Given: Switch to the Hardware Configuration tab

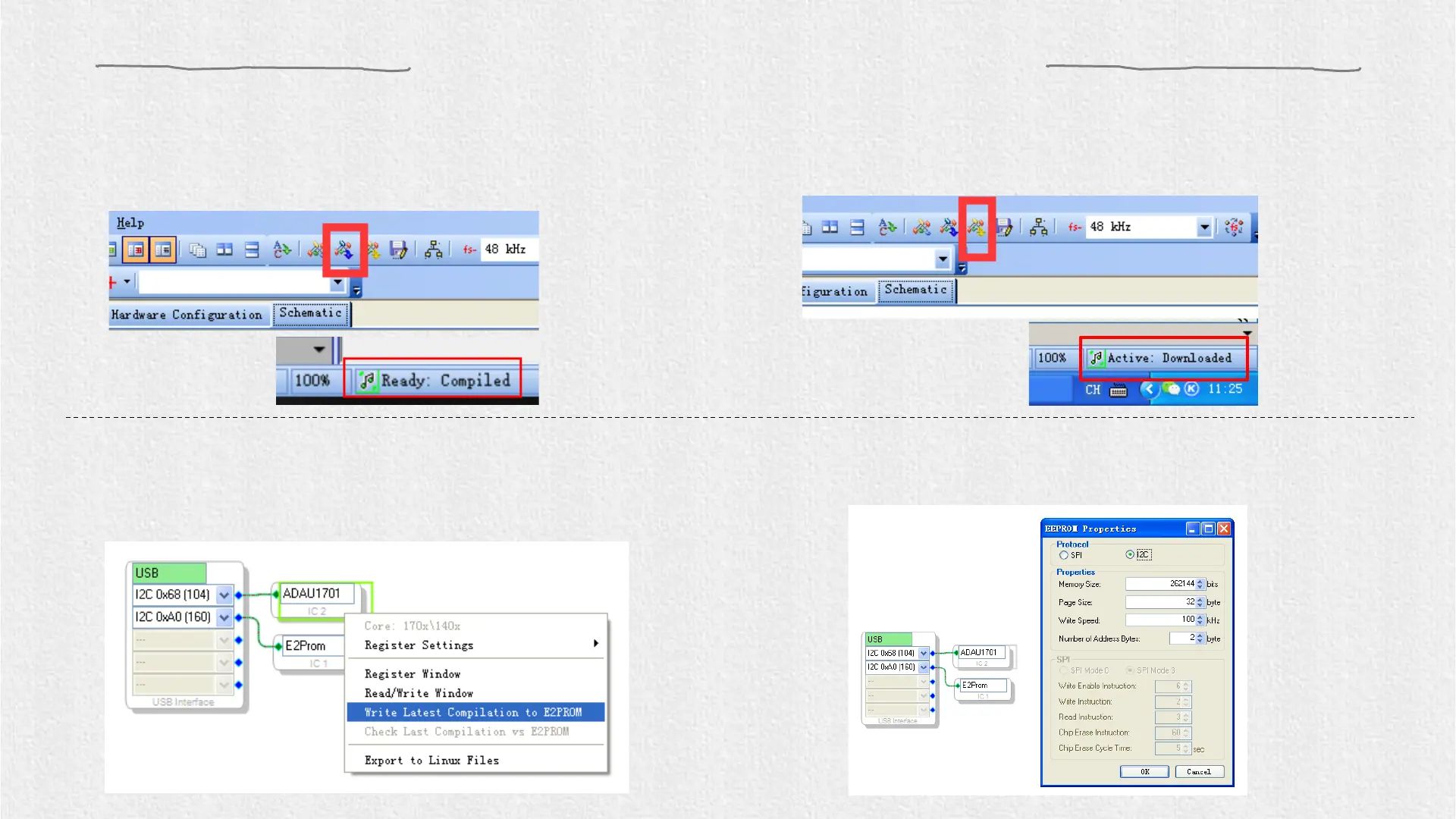Looking at the screenshot, I should [x=187, y=315].
